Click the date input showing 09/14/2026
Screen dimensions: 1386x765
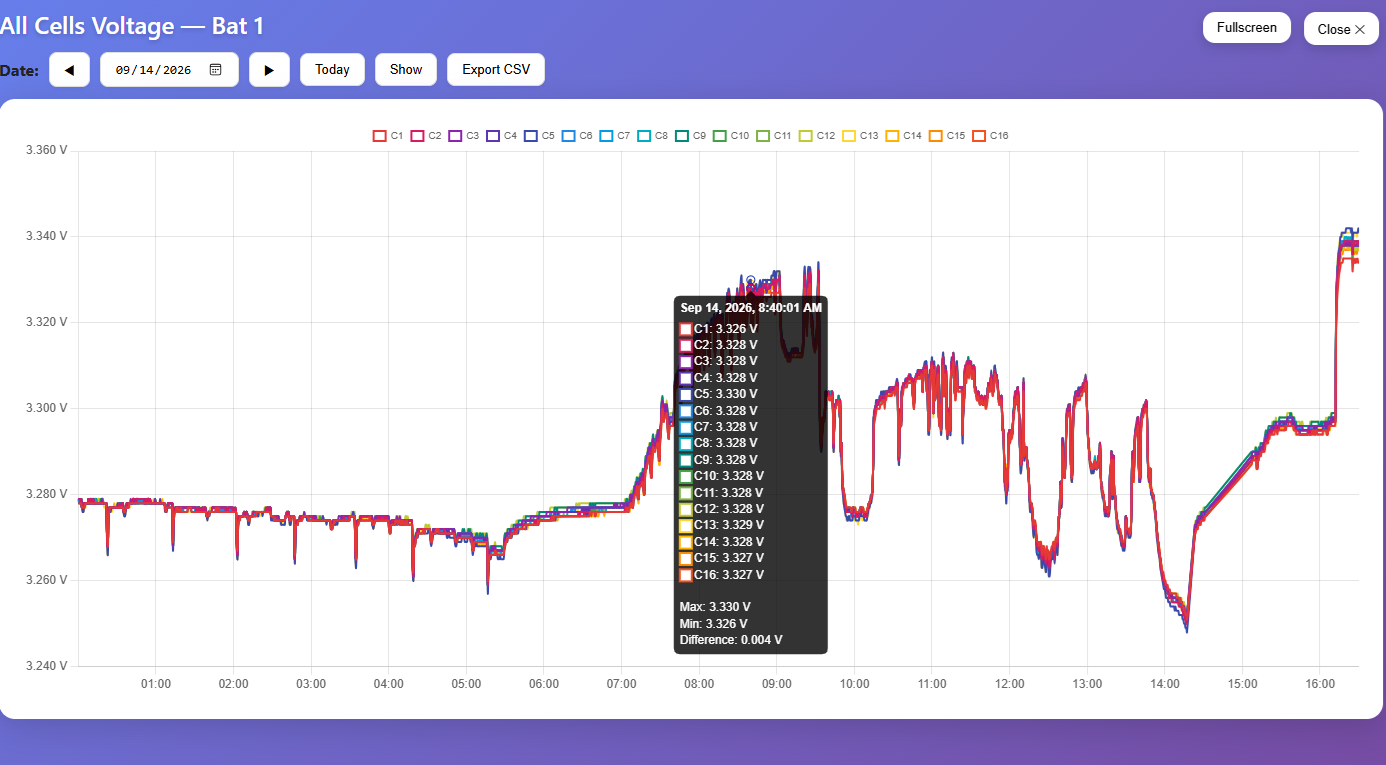coord(169,70)
